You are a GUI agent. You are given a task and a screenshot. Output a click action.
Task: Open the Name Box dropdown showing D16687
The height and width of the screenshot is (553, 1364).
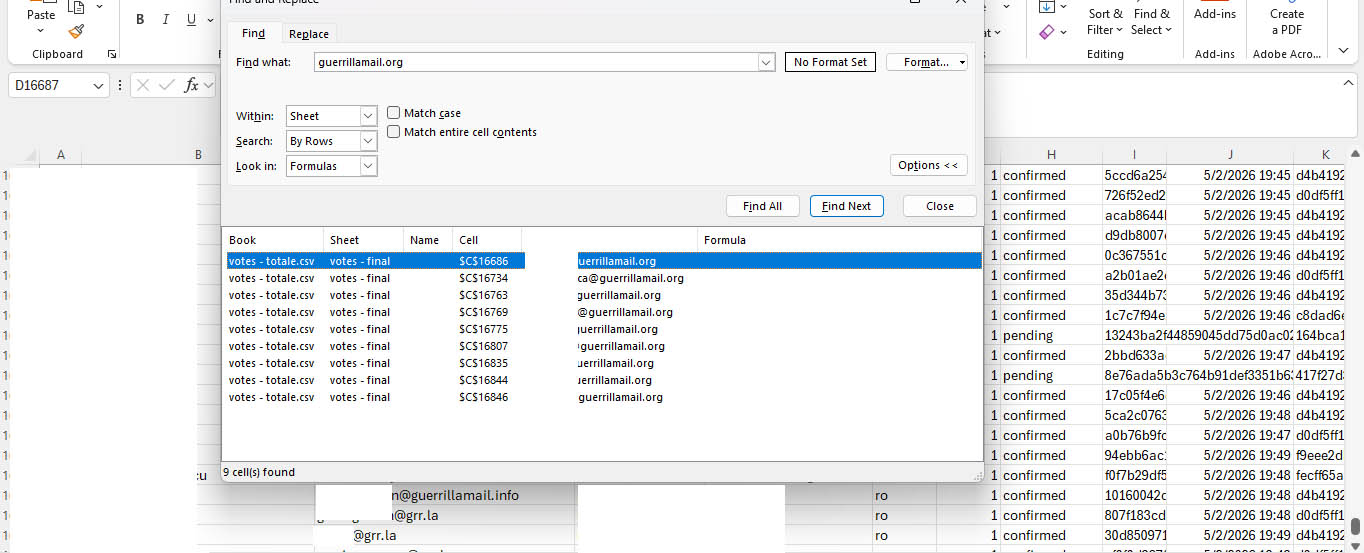pos(99,86)
